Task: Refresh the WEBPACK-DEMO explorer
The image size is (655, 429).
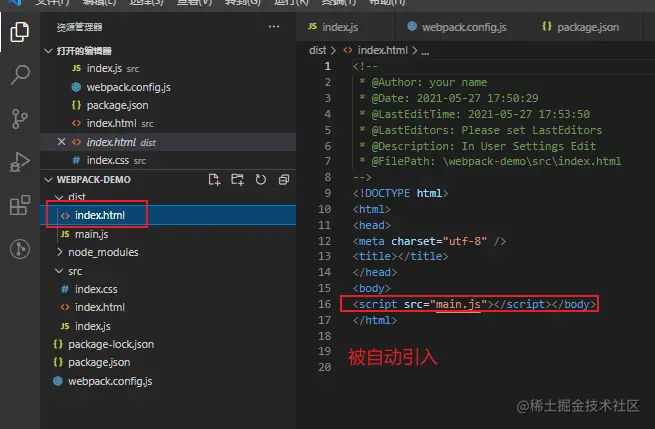Action: click(261, 180)
